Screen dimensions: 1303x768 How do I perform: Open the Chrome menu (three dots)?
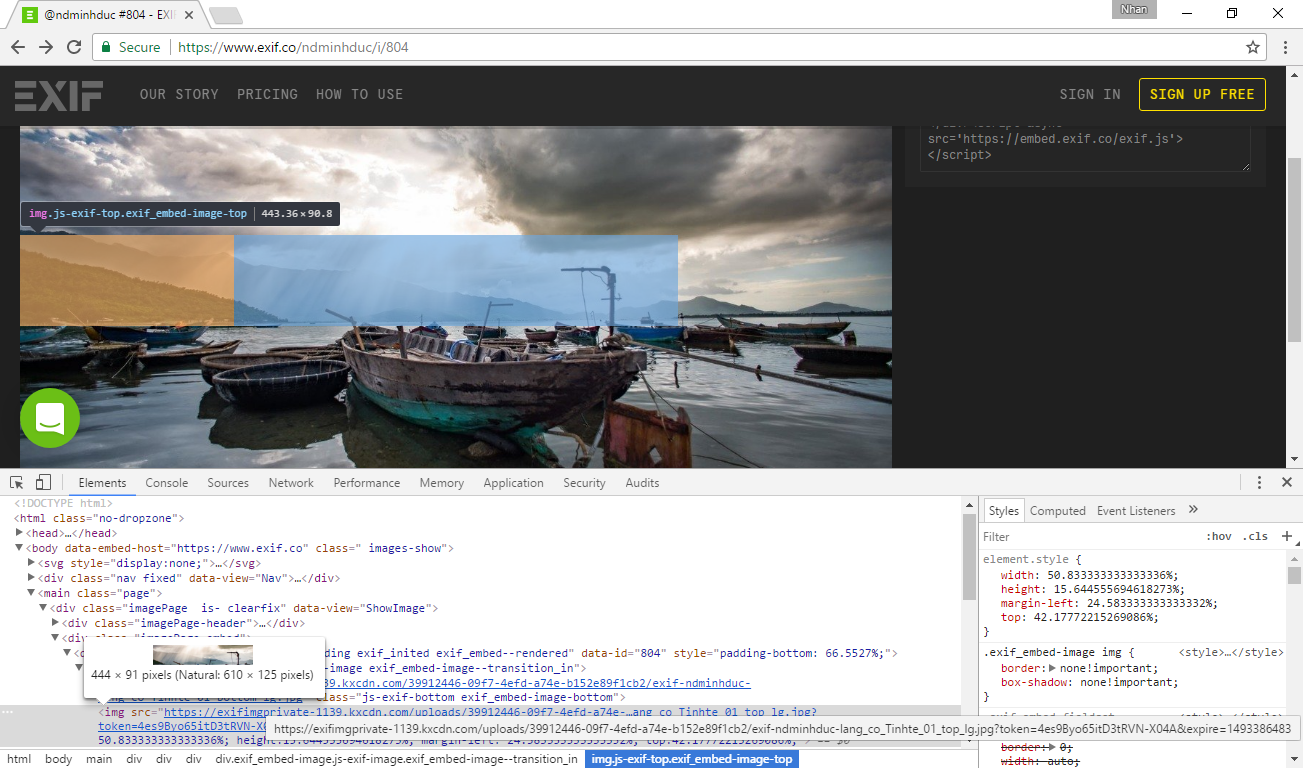point(1285,47)
